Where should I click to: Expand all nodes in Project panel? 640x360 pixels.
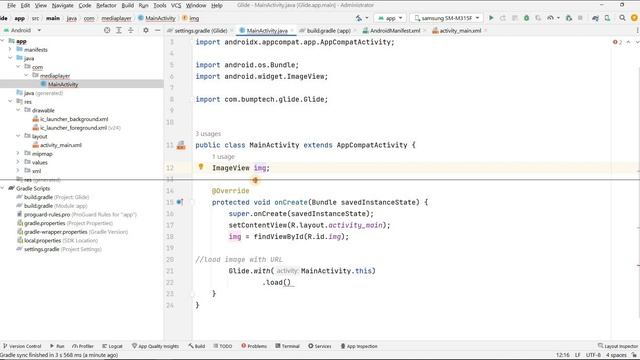click(x=119, y=30)
